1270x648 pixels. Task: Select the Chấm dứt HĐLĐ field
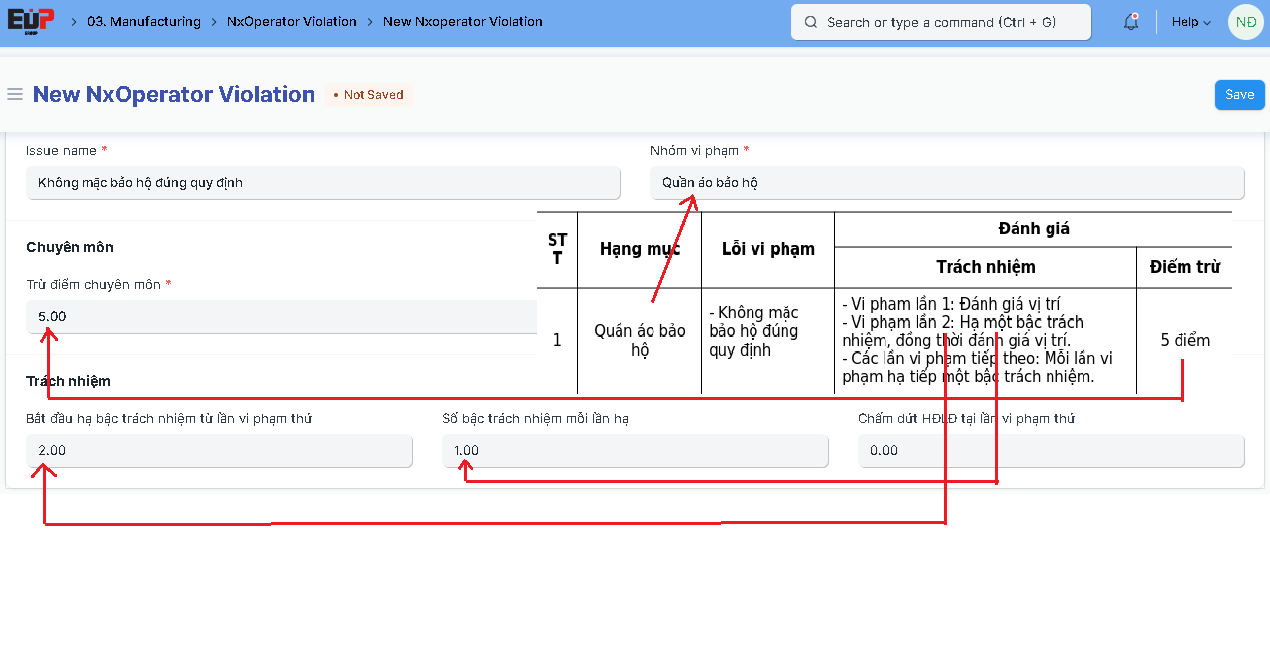point(1050,451)
